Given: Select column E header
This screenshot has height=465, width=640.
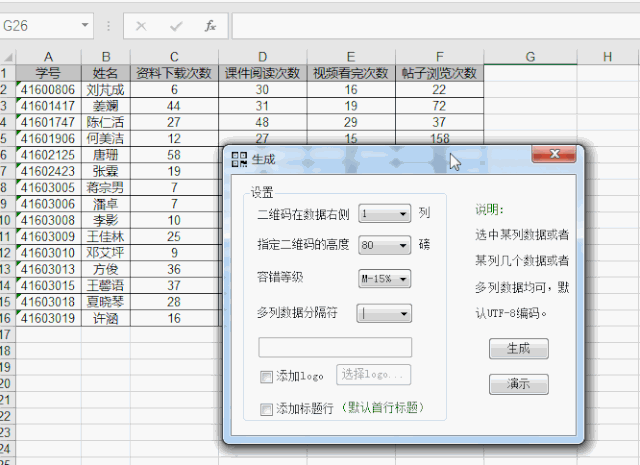Looking at the screenshot, I should (351, 57).
